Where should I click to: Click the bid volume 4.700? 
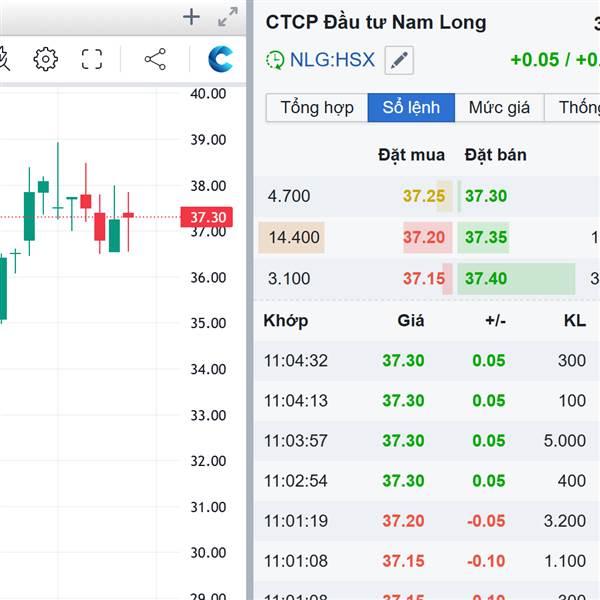pos(289,196)
